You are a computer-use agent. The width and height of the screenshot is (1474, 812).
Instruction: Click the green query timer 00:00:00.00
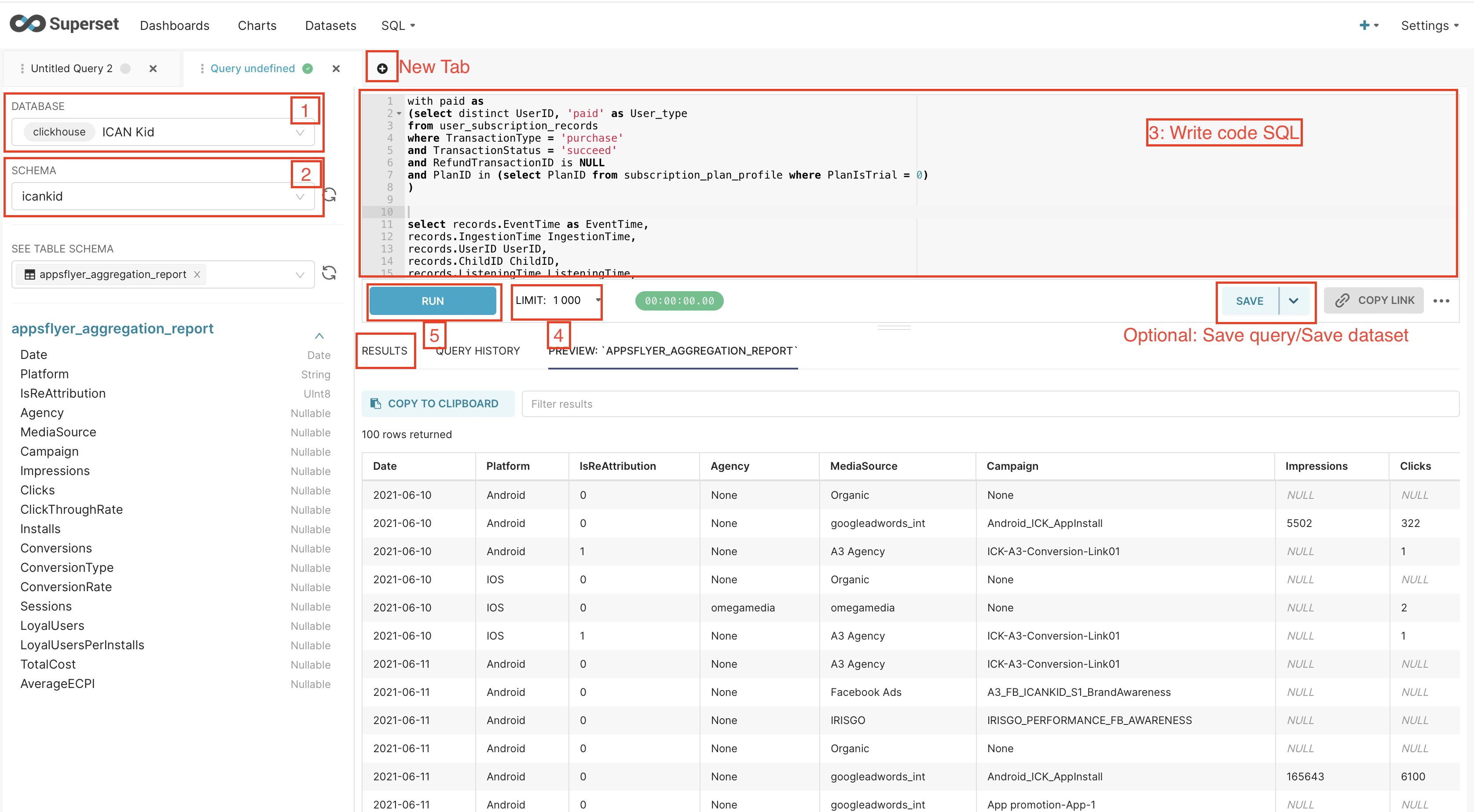[x=679, y=301]
